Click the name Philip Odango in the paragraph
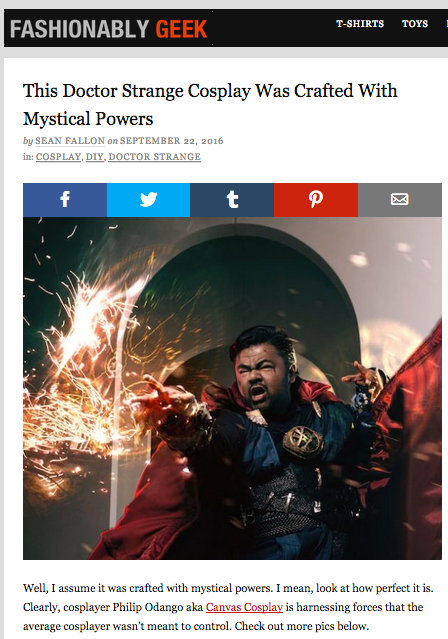The image size is (448, 639). click(148, 607)
